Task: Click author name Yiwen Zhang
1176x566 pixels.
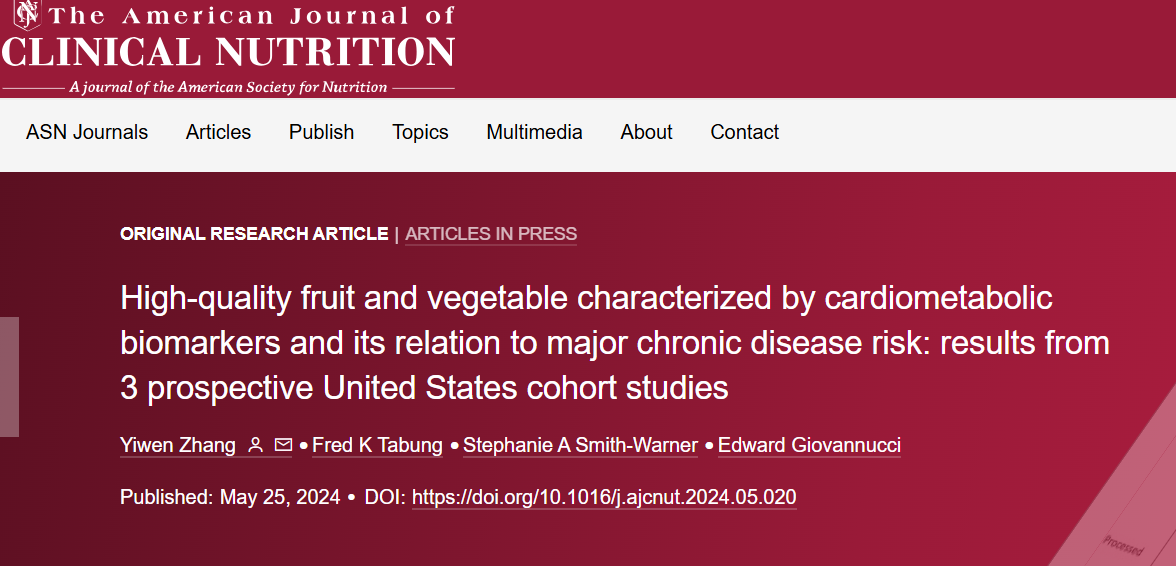Action: (x=178, y=445)
